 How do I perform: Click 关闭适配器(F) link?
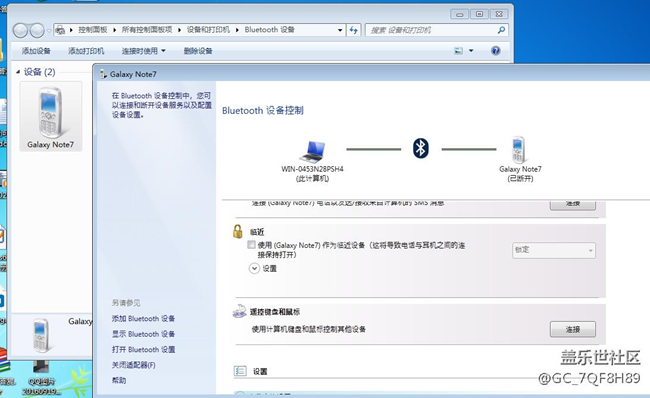click(x=133, y=365)
